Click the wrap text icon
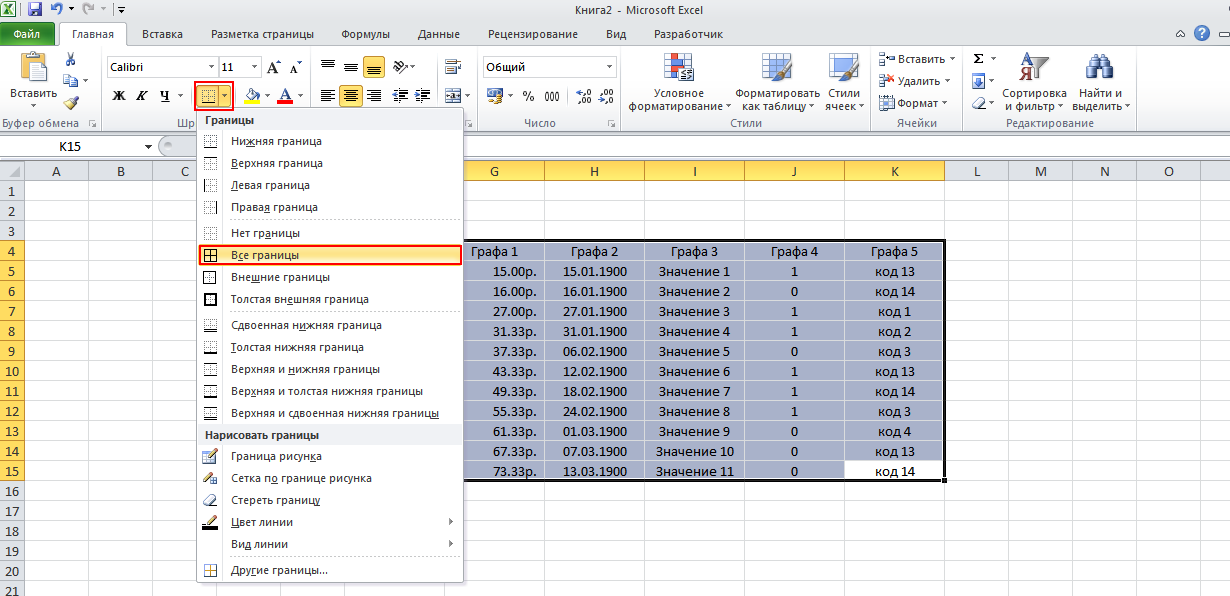 pyautogui.click(x=452, y=67)
